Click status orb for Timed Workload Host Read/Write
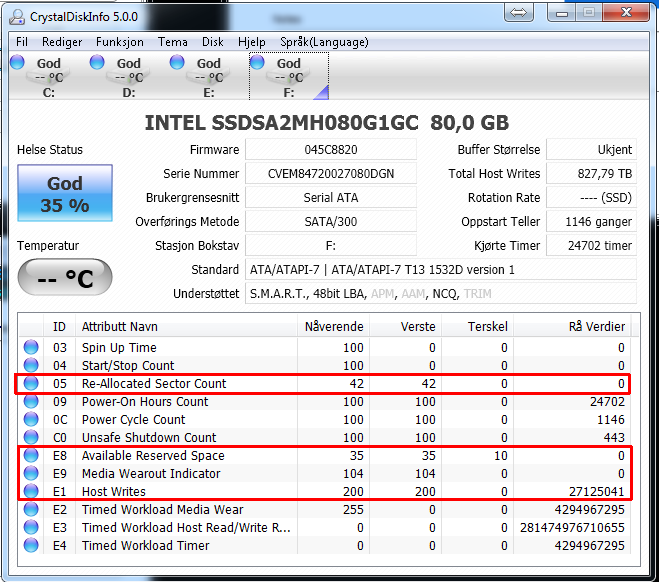 31,527
